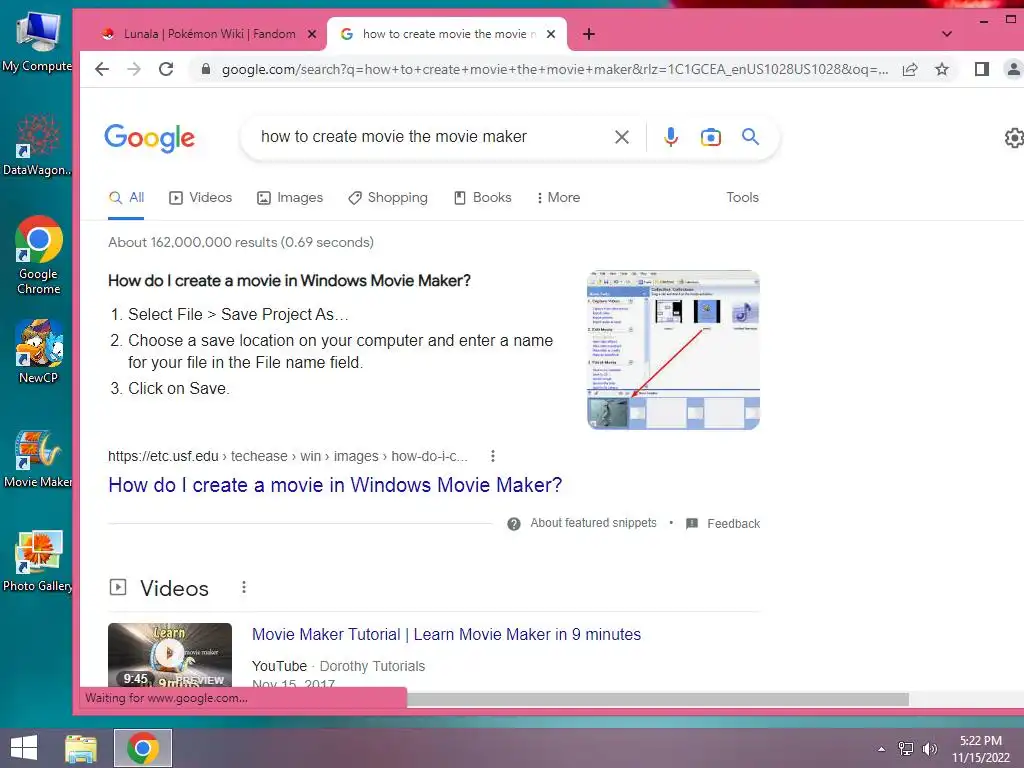Open the taskbar clock and date
The image size is (1024, 768).
[x=981, y=749]
